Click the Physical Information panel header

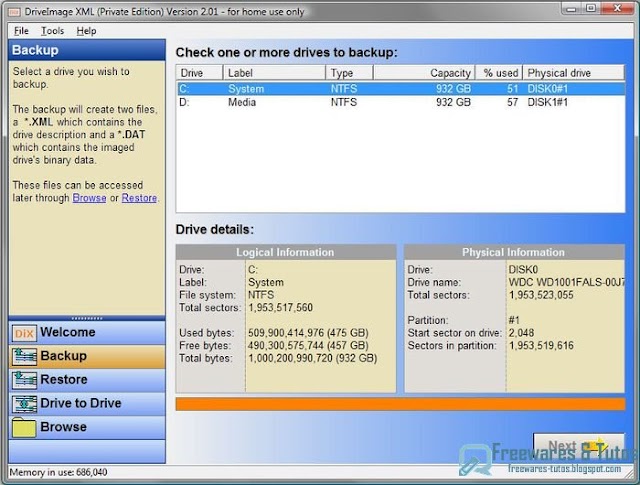[514, 252]
